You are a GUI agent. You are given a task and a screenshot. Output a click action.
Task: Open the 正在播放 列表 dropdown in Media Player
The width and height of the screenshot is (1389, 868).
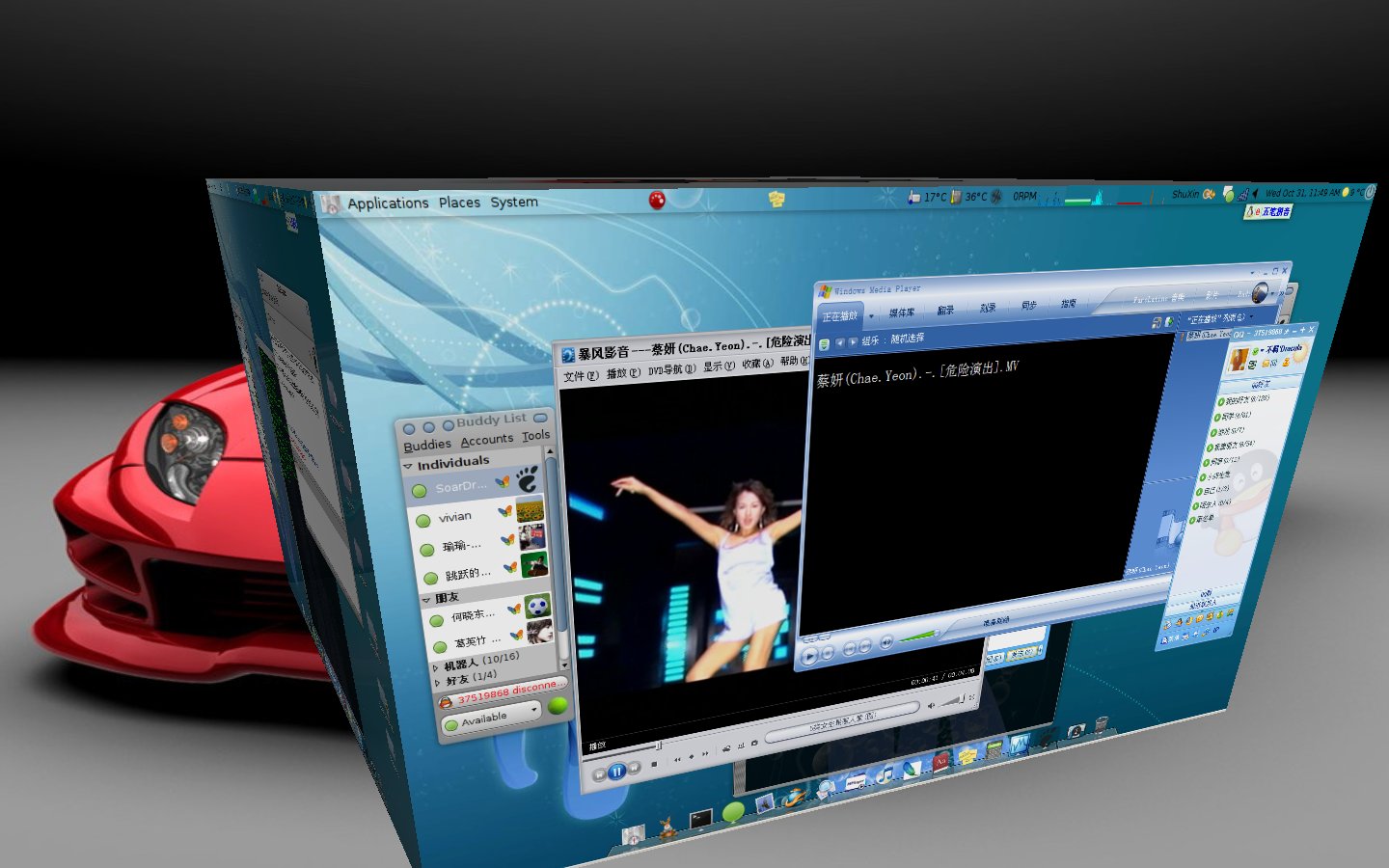(1220, 318)
